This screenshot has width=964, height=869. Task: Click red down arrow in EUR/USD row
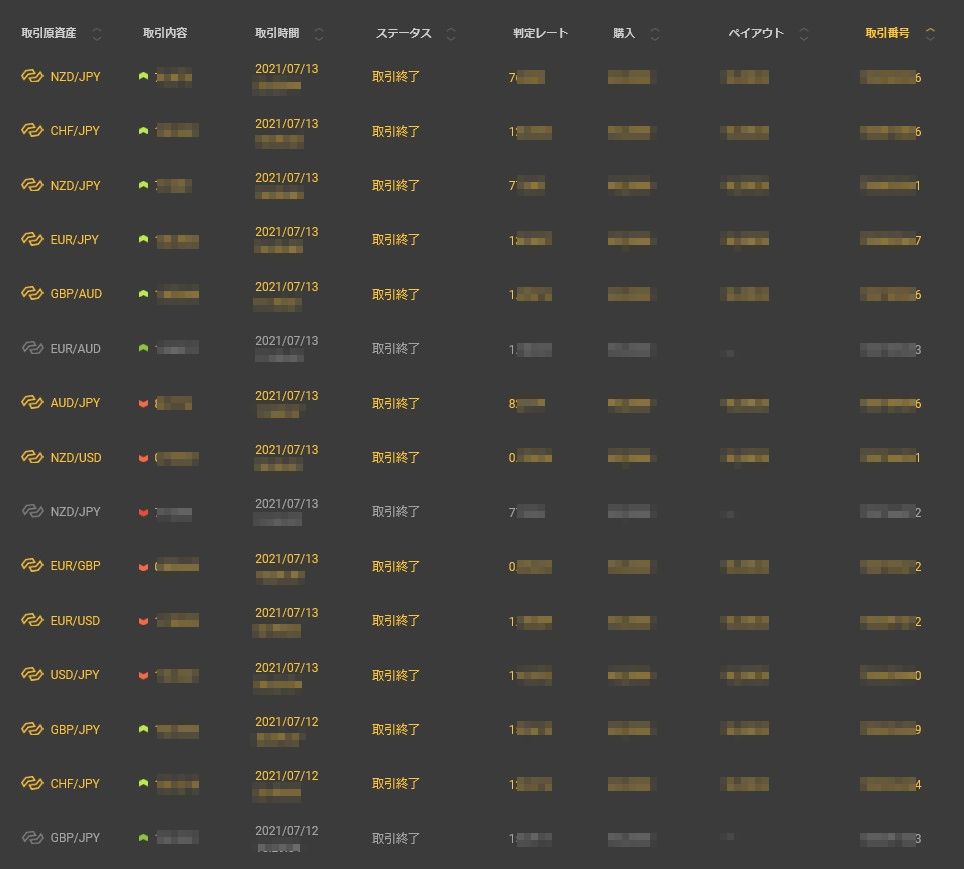point(144,622)
